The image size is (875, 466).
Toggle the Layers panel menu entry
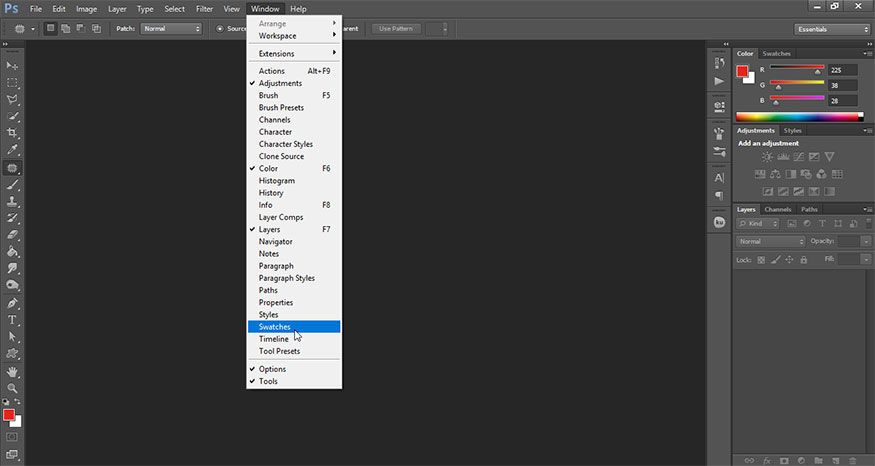point(269,229)
